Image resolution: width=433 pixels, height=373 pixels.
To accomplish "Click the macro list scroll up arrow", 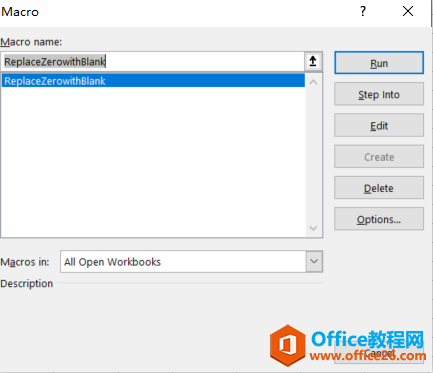I will (x=313, y=82).
